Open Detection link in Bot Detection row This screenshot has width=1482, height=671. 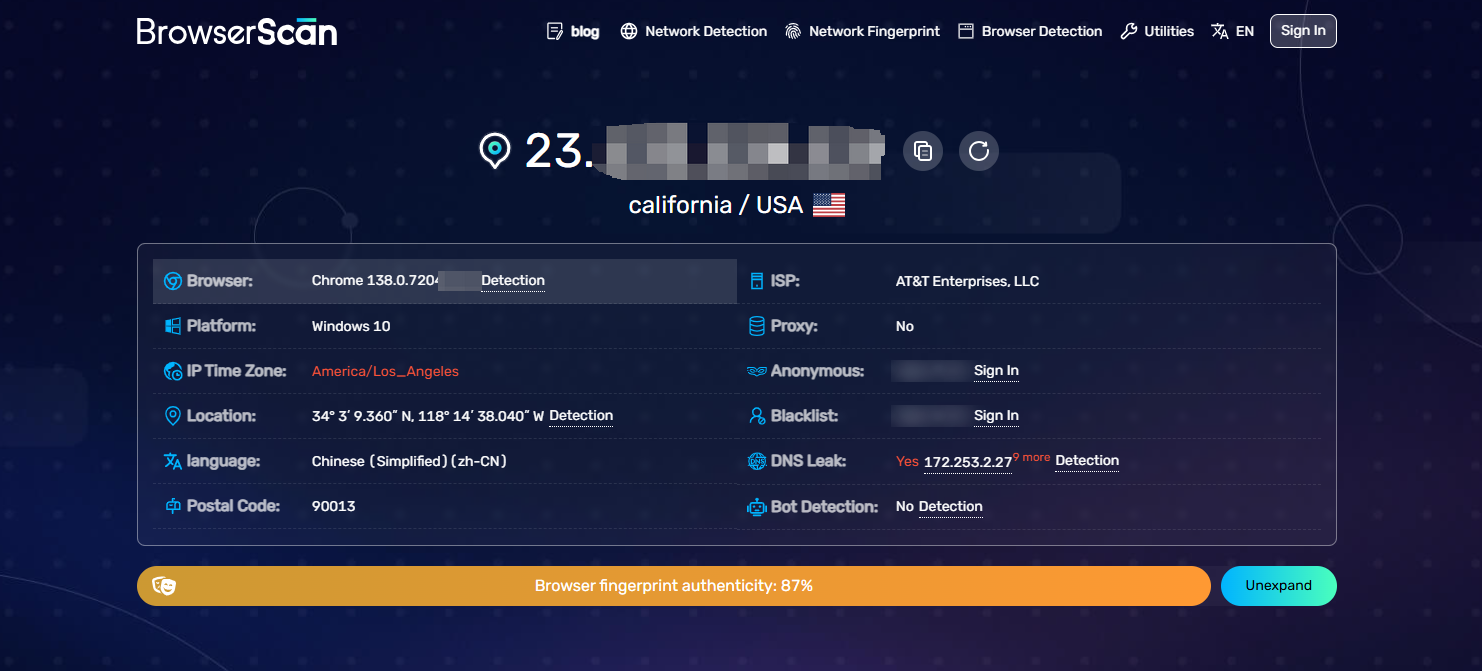950,507
